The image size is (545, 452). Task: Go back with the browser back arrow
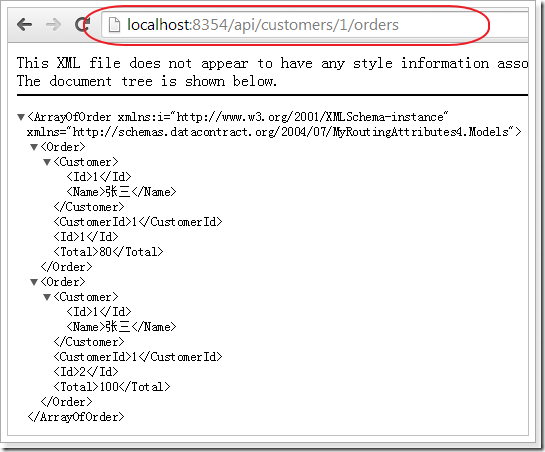coord(24,25)
